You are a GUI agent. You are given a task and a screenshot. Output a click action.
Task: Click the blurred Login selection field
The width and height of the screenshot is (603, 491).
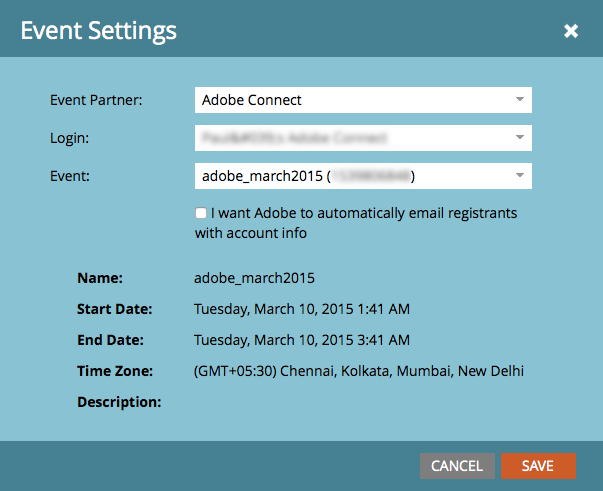point(355,138)
